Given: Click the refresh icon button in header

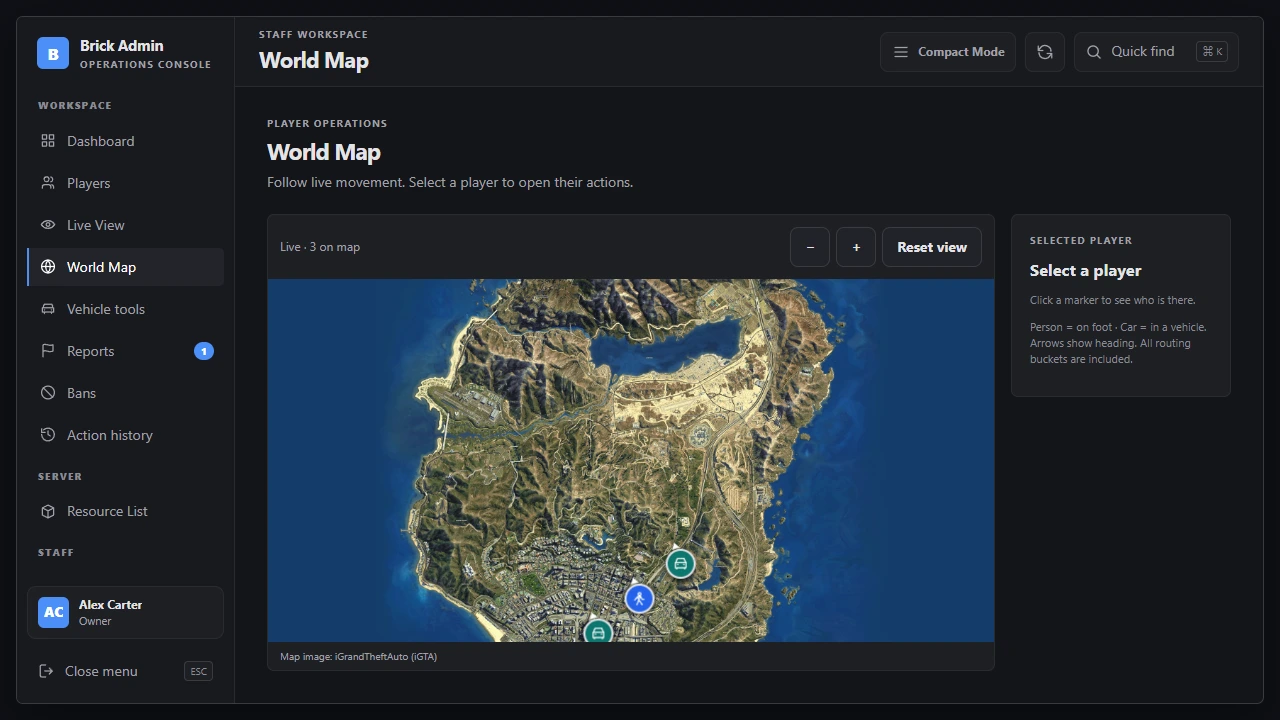Looking at the screenshot, I should [x=1045, y=52].
